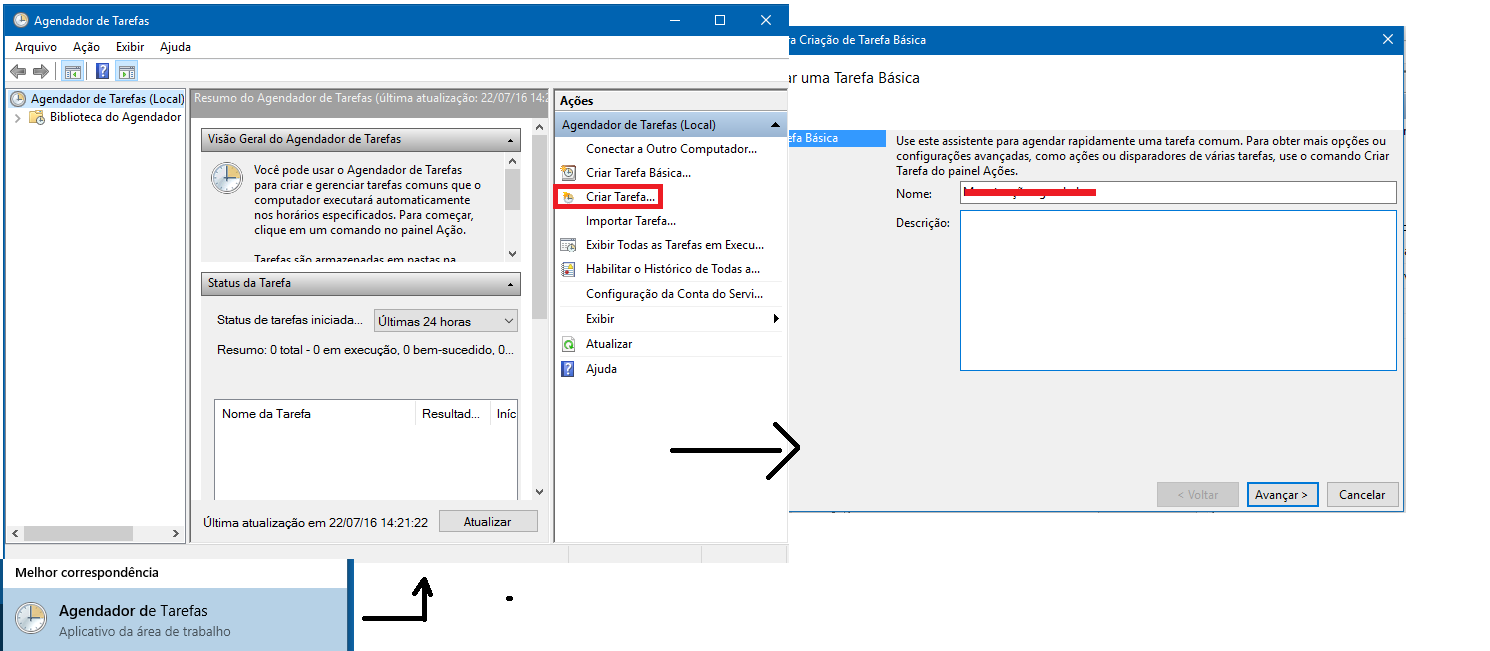Toggle the console tree toolbar icon

(x=72, y=71)
